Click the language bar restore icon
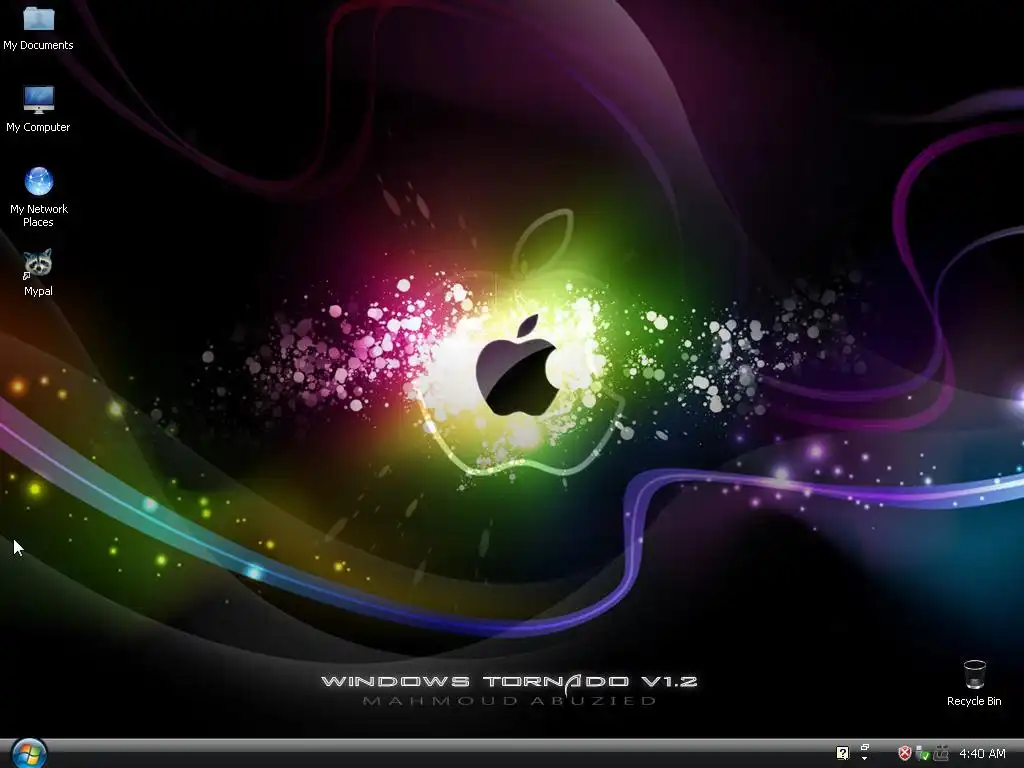This screenshot has width=1024, height=768. [865, 748]
